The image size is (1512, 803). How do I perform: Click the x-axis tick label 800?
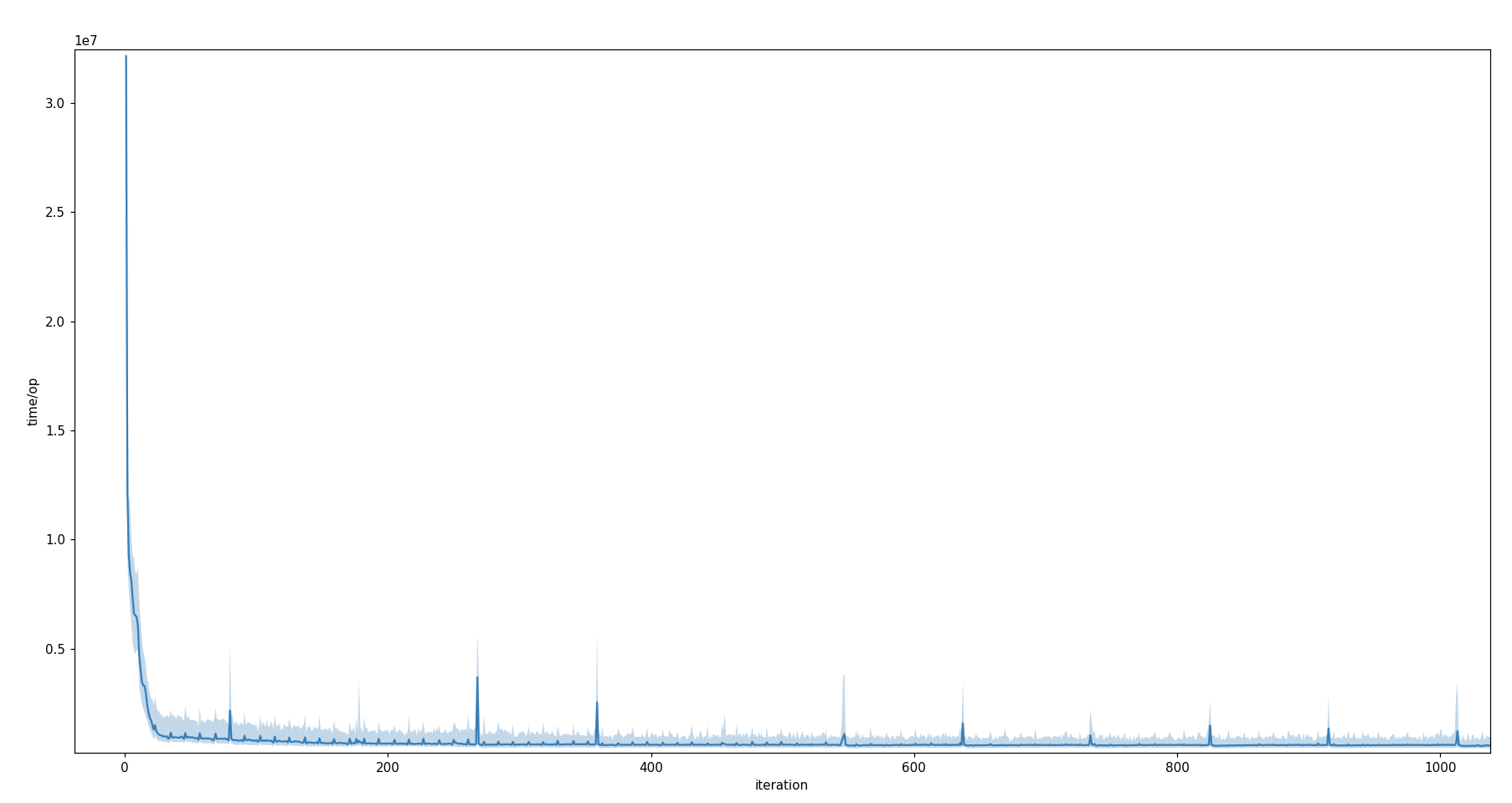[1176, 767]
